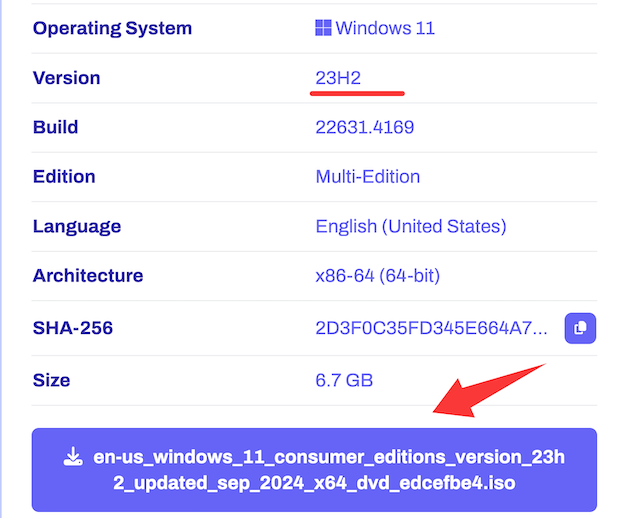The image size is (627, 518).
Task: Download the en-us_windows_11 consumer editions ISO
Action: [314, 470]
